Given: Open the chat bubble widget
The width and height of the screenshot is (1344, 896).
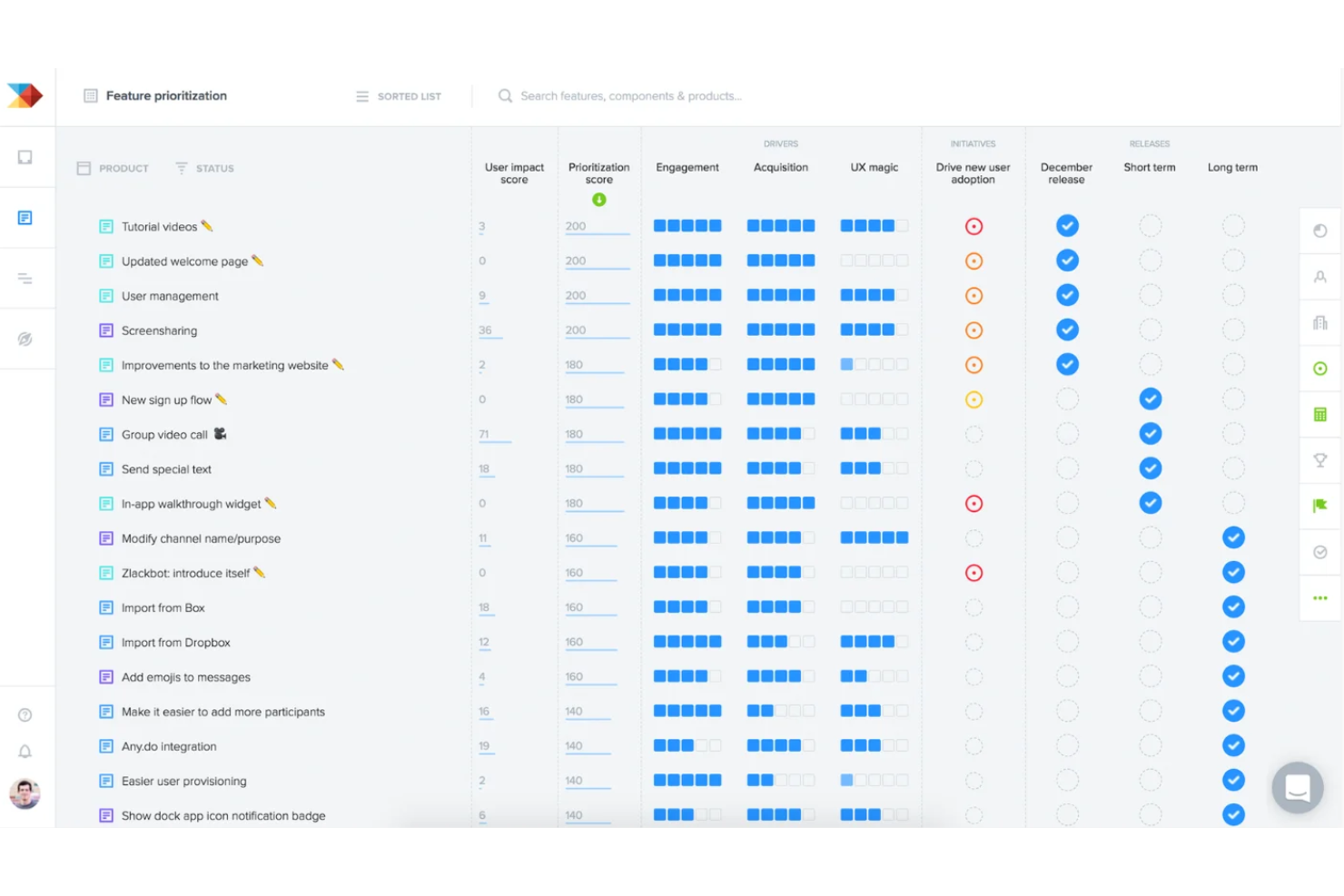Looking at the screenshot, I should pyautogui.click(x=1298, y=788).
